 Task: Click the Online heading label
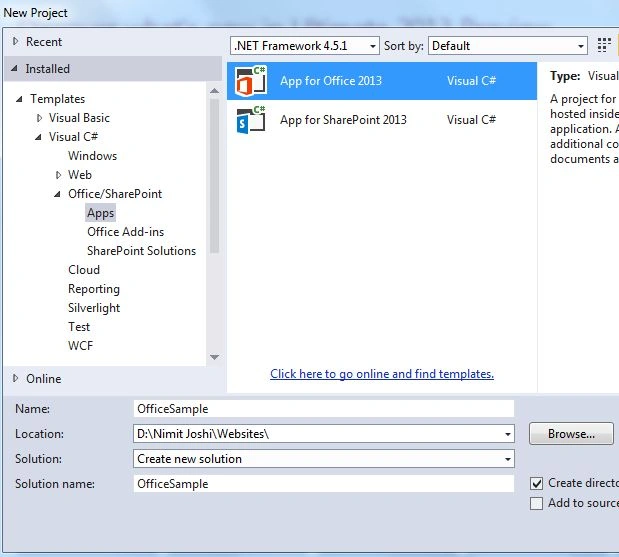43,379
